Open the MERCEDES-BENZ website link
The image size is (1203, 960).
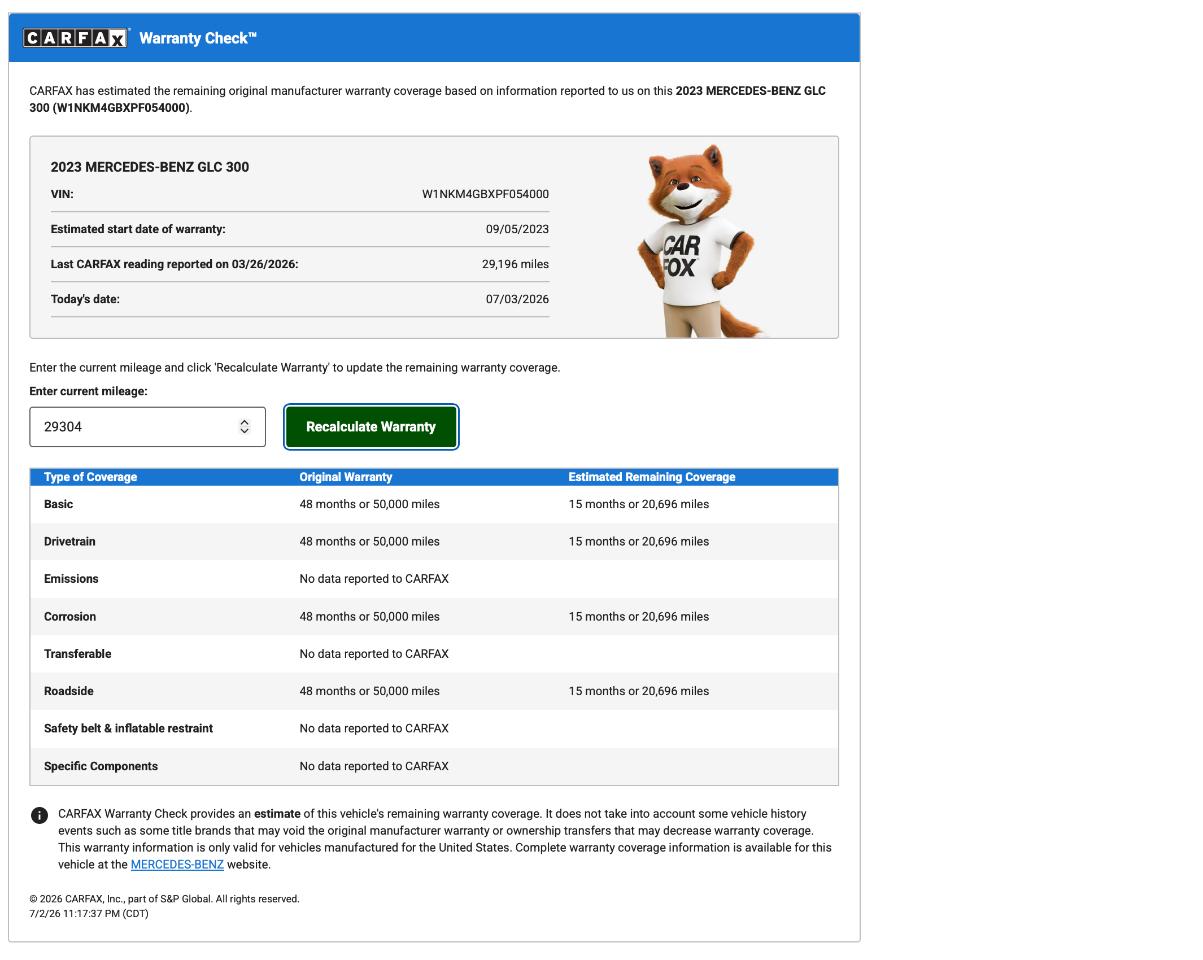177,865
